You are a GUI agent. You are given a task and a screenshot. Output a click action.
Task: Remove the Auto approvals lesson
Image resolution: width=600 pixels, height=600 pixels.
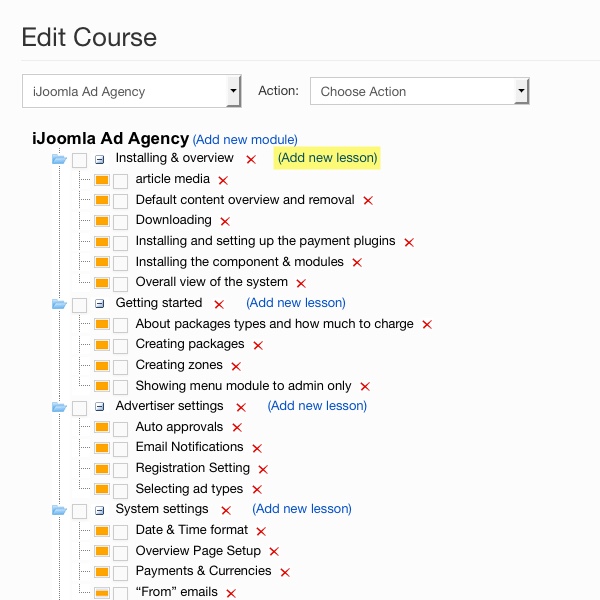[237, 427]
